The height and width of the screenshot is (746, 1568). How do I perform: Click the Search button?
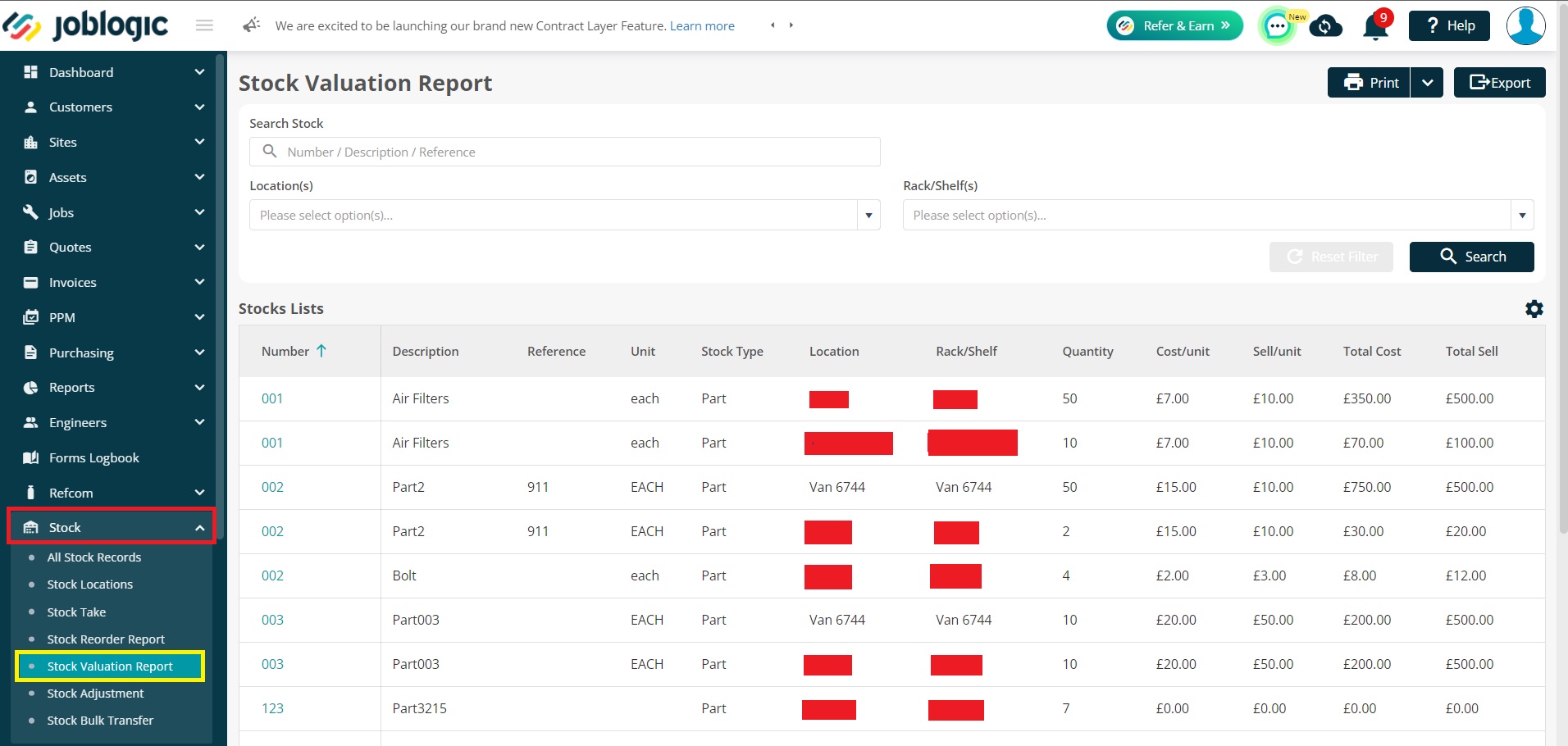(1471, 257)
